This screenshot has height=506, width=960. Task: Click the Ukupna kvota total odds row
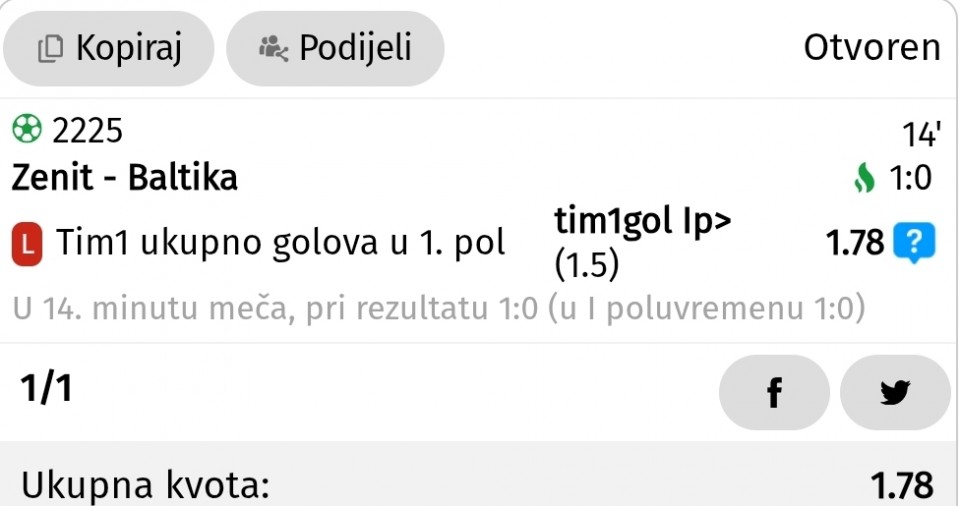click(x=478, y=484)
